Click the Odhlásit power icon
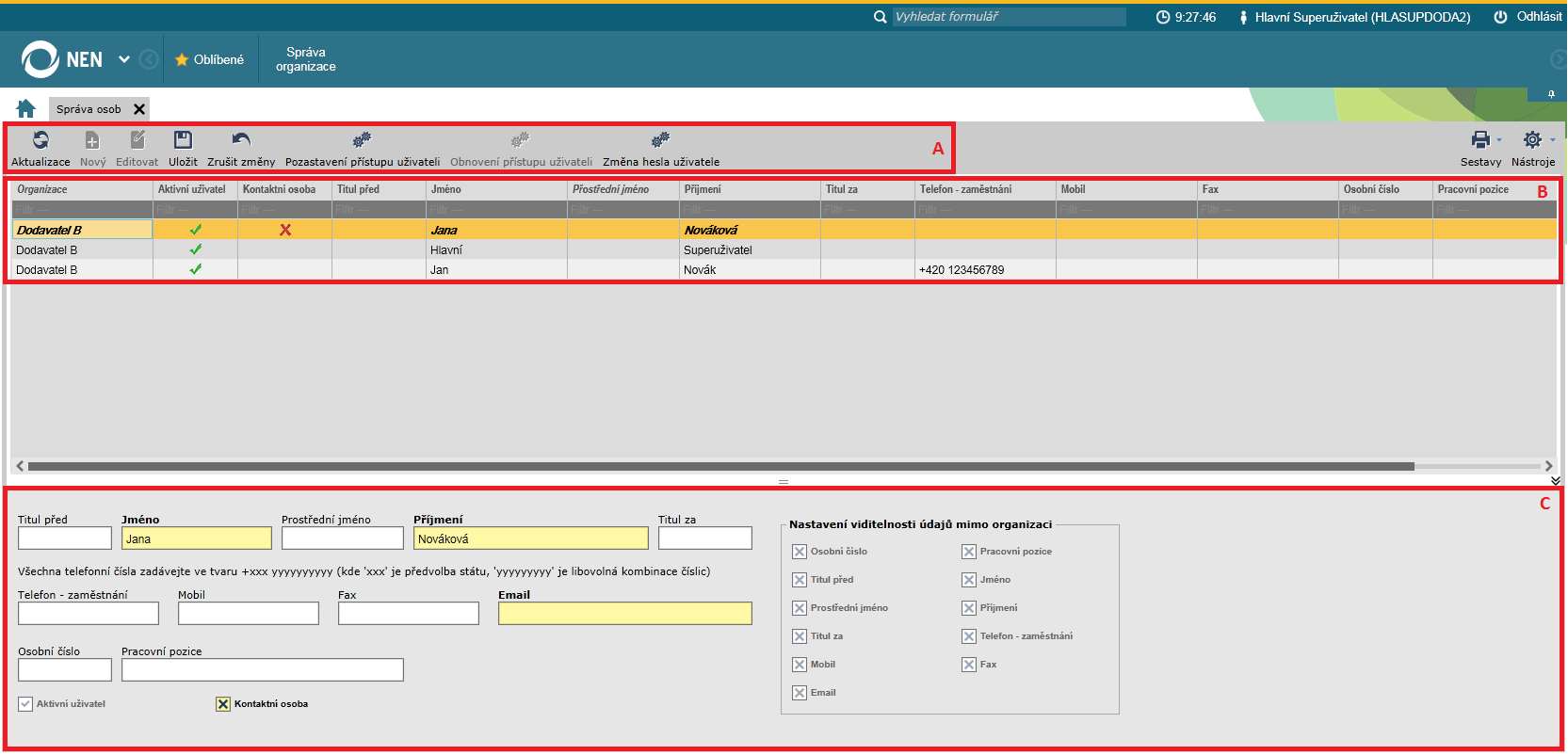This screenshot has width=1568, height=755. pyautogui.click(x=1500, y=17)
